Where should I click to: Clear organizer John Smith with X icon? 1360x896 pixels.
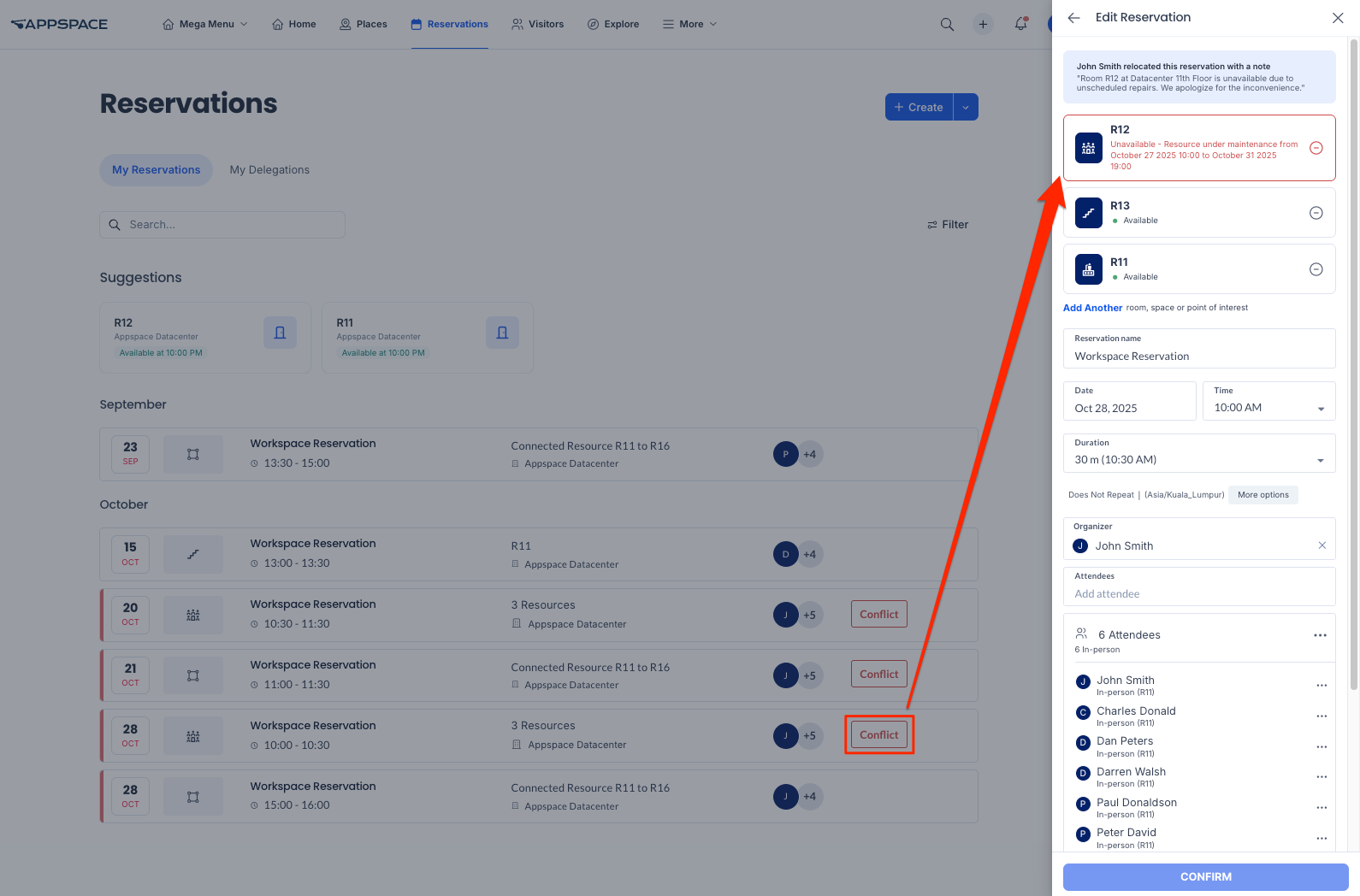pyautogui.click(x=1322, y=545)
